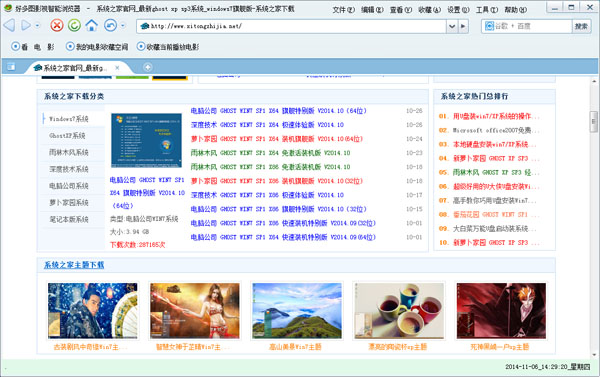Open ranking 05 雨林木风 GHOST XP SP3 link
The width and height of the screenshot is (600, 377).
pyautogui.click(x=496, y=172)
